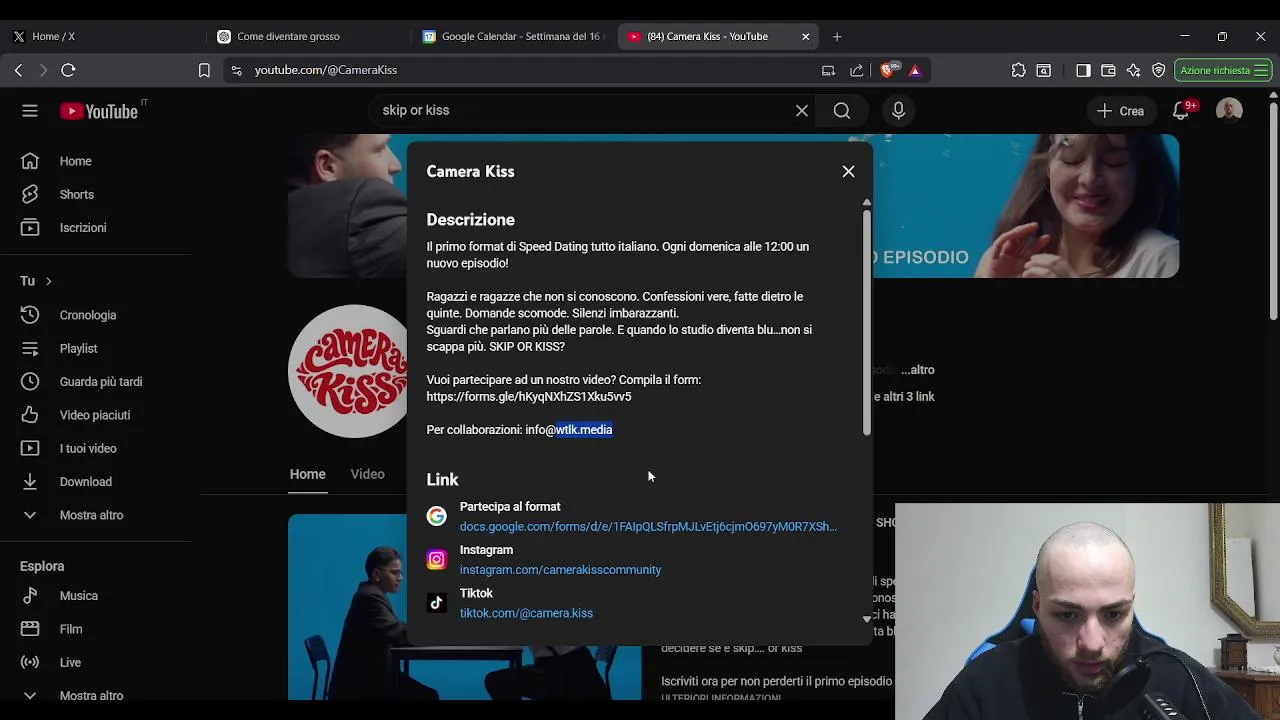Screen dimensions: 1280x720
Task: Click the Google icon beside Partecipa al format
Action: (x=436, y=516)
